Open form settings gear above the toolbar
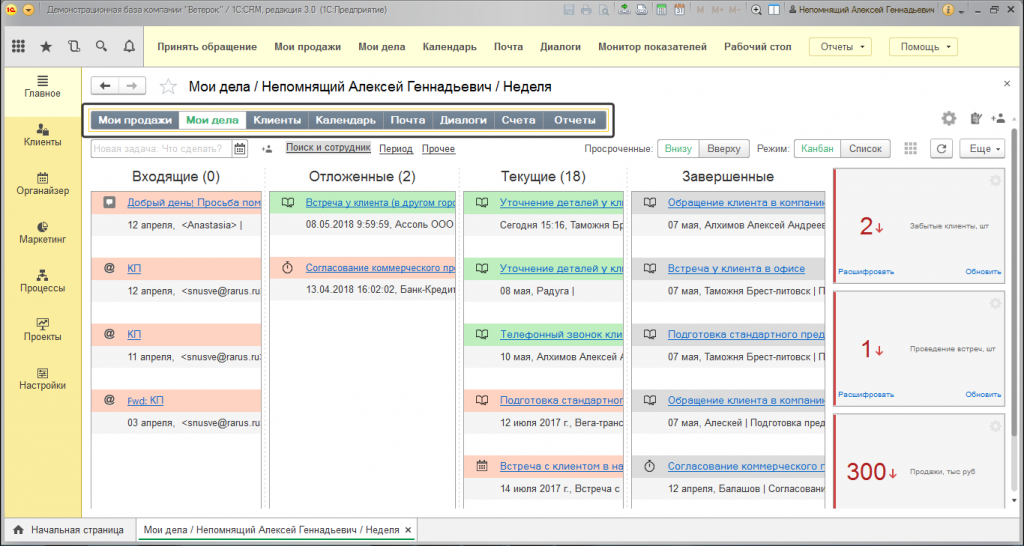 coord(948,118)
